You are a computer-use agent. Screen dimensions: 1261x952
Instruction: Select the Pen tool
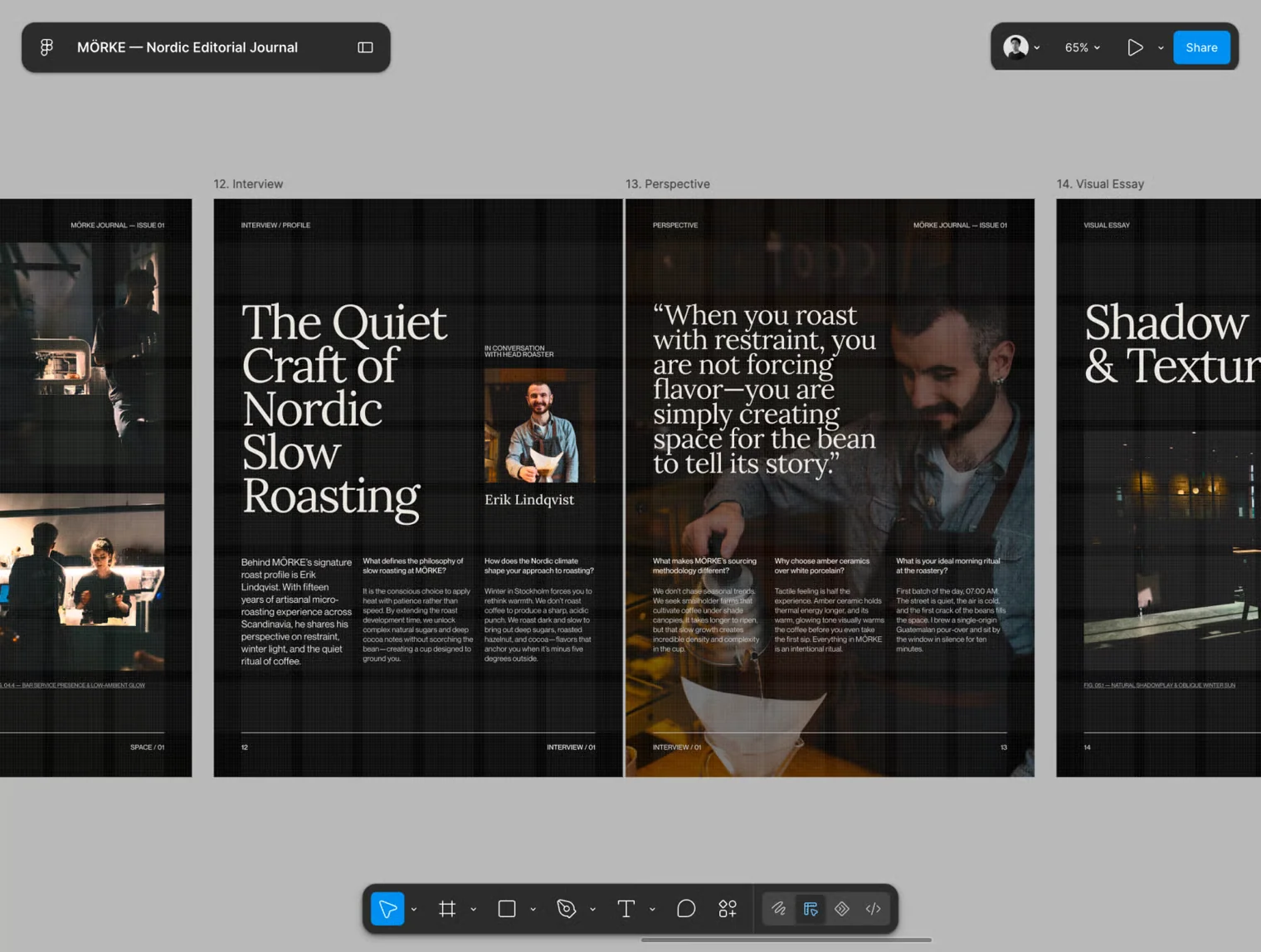pos(567,909)
